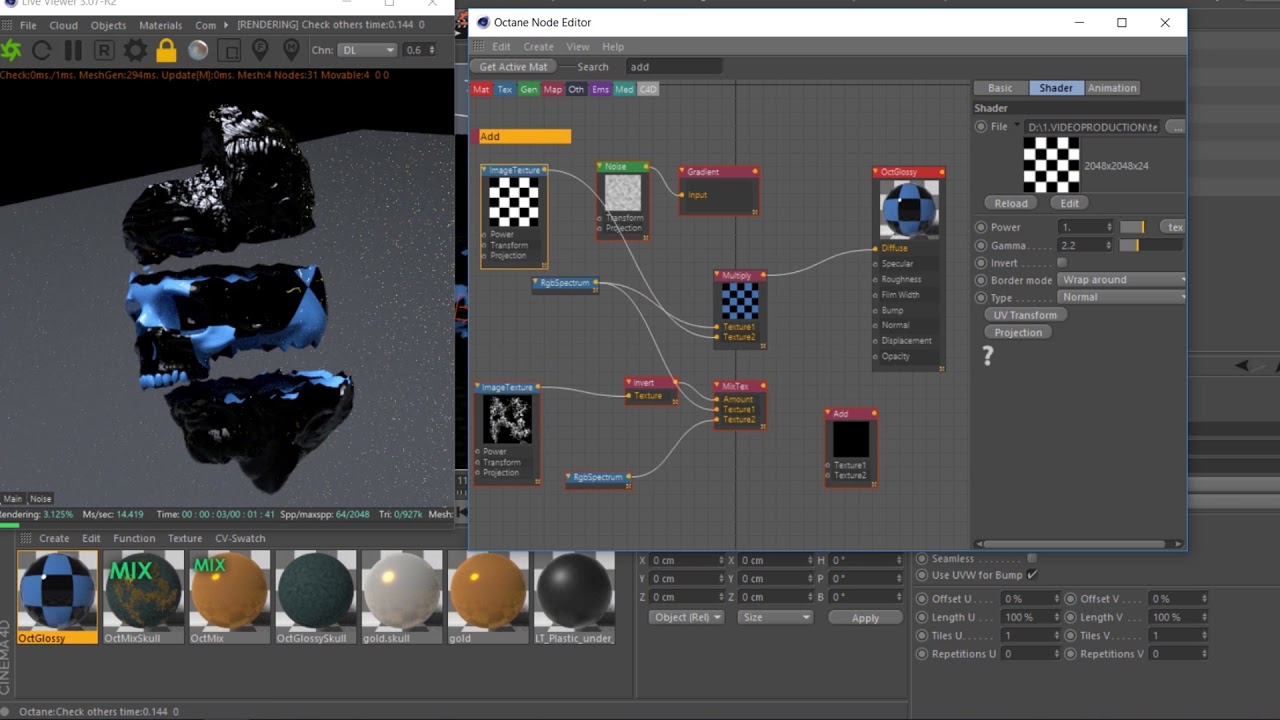This screenshot has width=1280, height=720.
Task: Toggle the Med node filter
Action: point(624,89)
